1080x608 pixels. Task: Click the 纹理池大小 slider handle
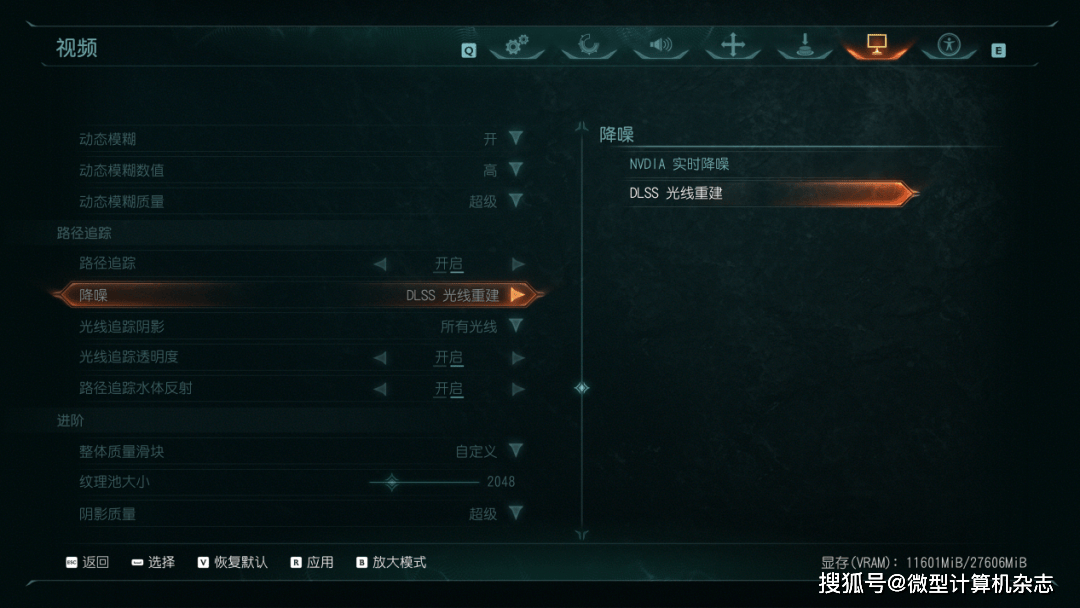392,482
